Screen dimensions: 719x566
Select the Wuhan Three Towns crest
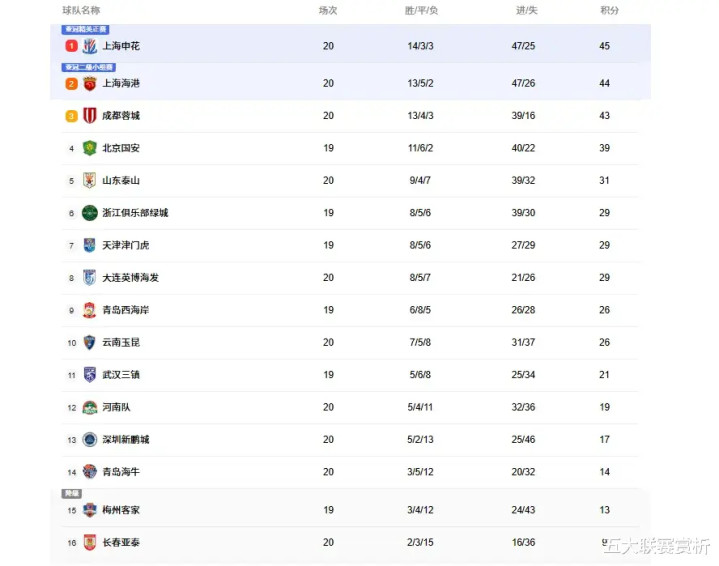89,375
